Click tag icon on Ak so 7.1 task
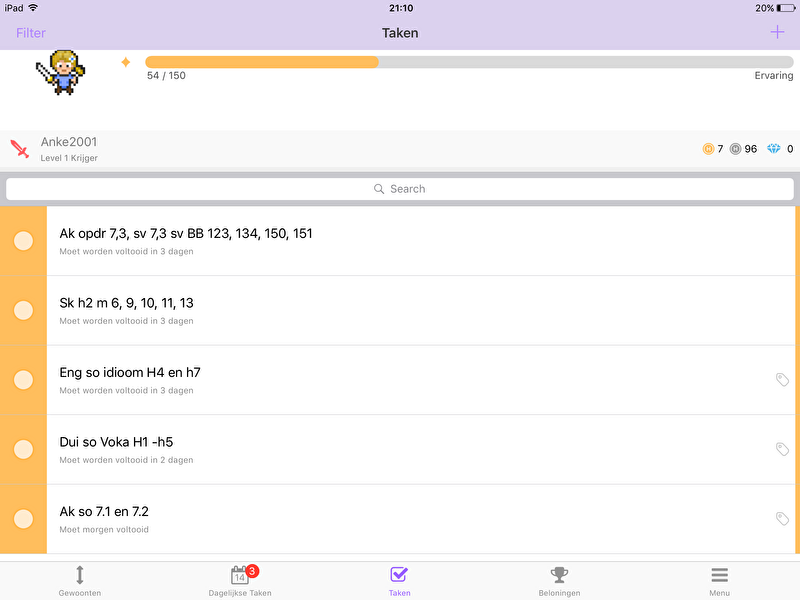Viewport: 800px width, 600px height. [782, 519]
